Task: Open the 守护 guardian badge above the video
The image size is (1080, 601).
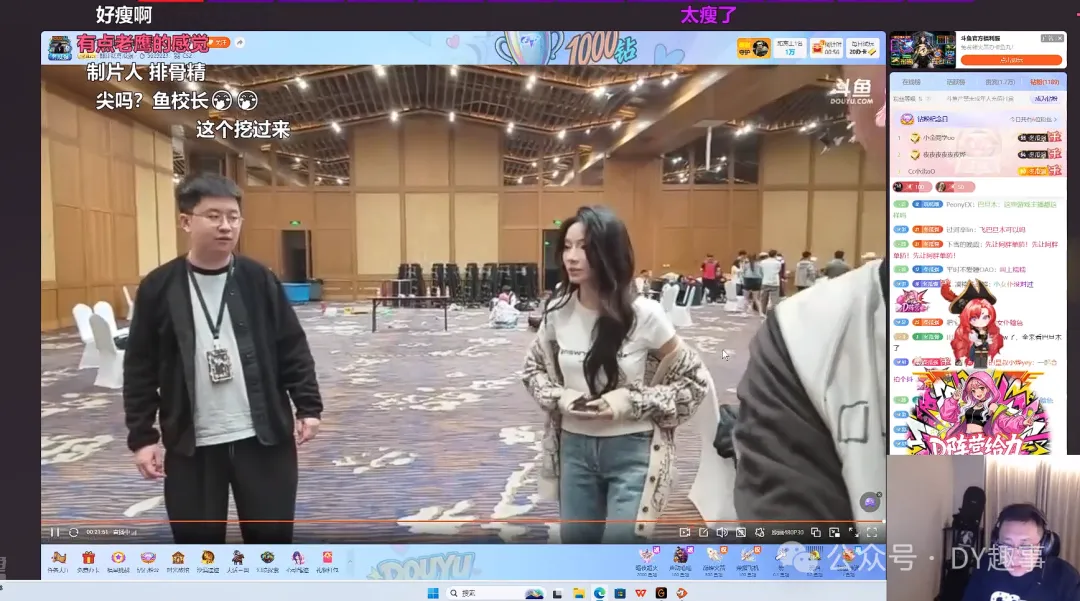Action: [754, 48]
